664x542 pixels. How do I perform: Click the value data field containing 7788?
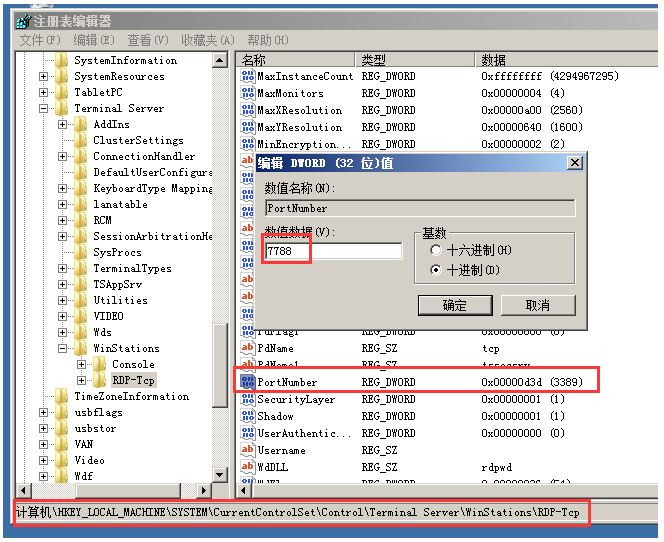(x=333, y=251)
